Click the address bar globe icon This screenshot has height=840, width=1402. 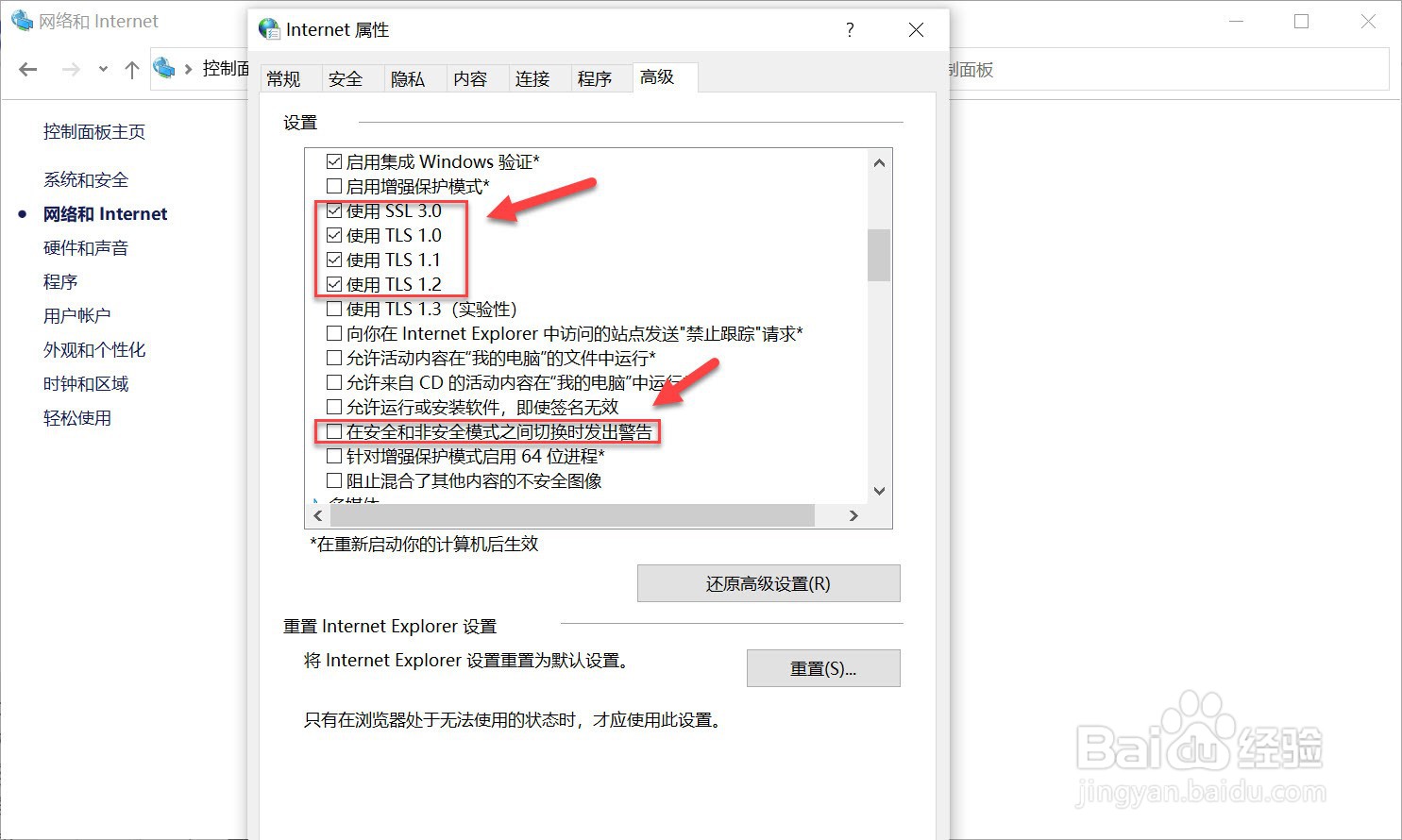(164, 68)
